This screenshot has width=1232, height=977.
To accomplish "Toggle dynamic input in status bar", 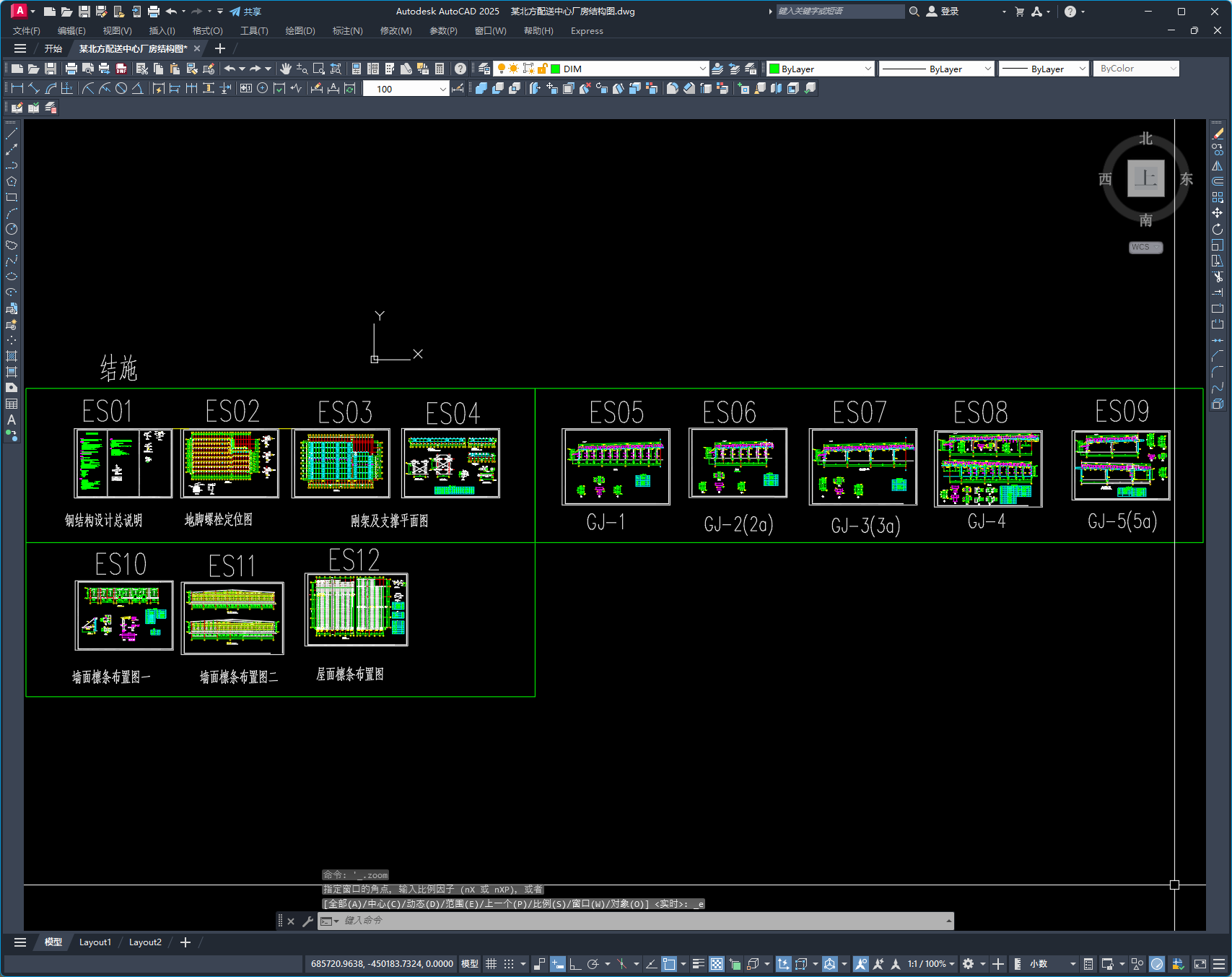I will coord(558,964).
